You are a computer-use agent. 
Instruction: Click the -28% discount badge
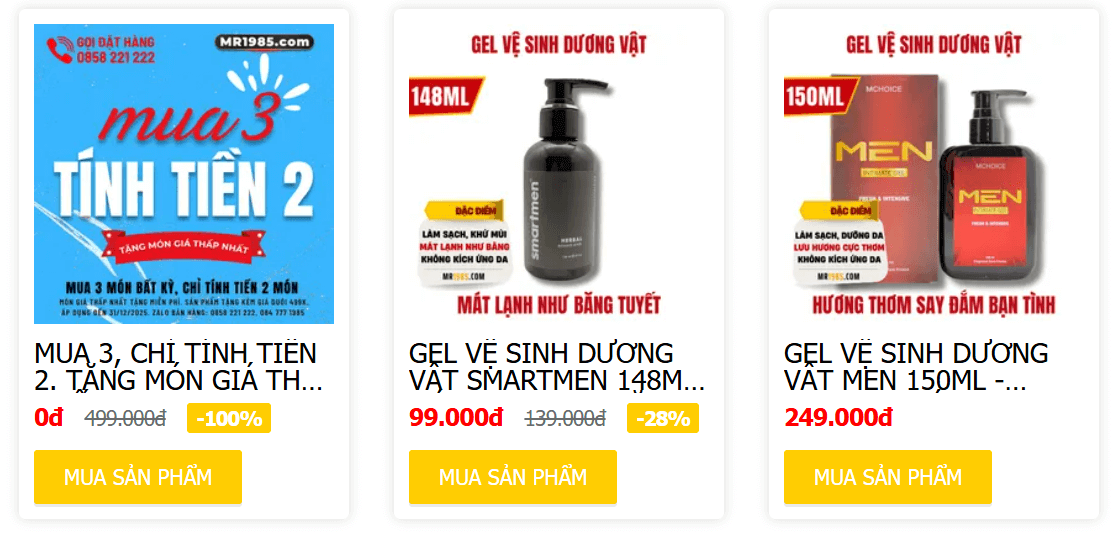click(x=663, y=418)
